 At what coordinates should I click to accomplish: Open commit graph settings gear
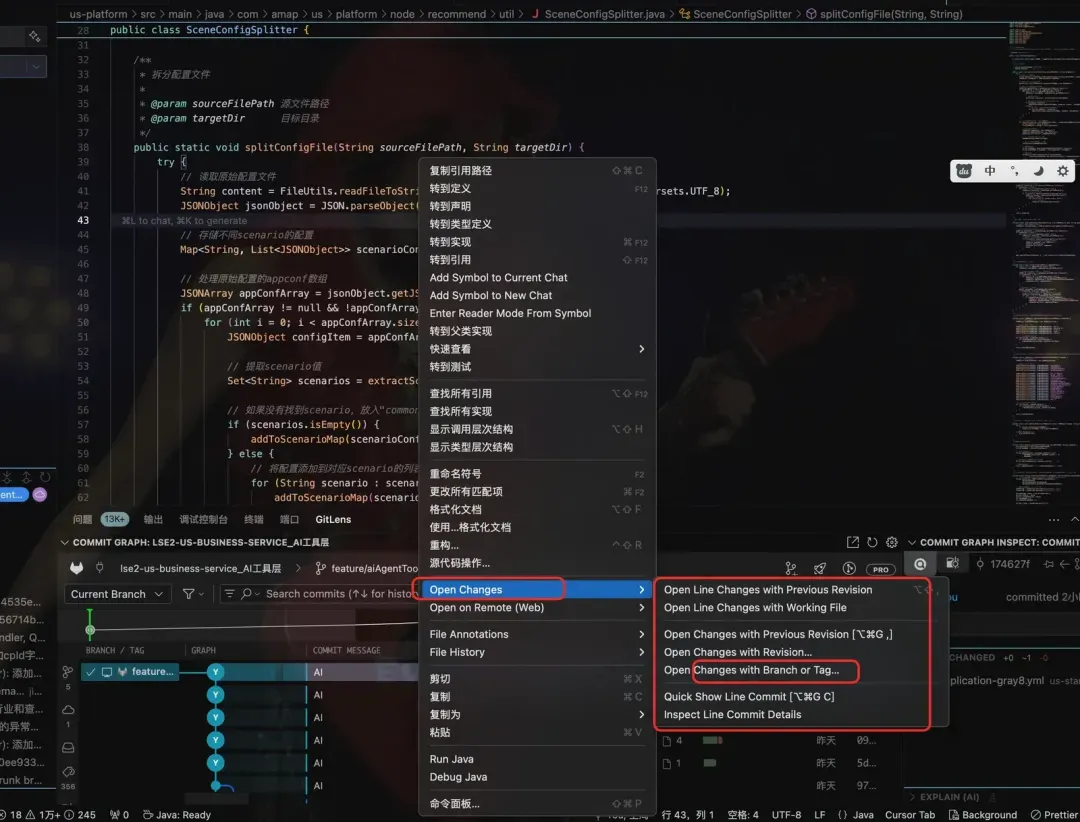coord(891,542)
